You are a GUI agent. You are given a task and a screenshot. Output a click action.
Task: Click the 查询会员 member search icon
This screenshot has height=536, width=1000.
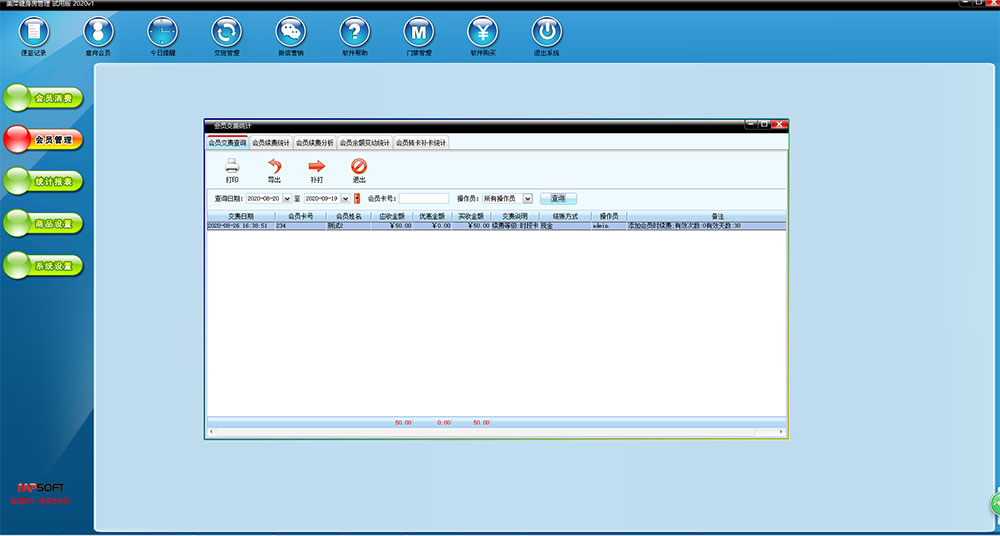(x=98, y=32)
